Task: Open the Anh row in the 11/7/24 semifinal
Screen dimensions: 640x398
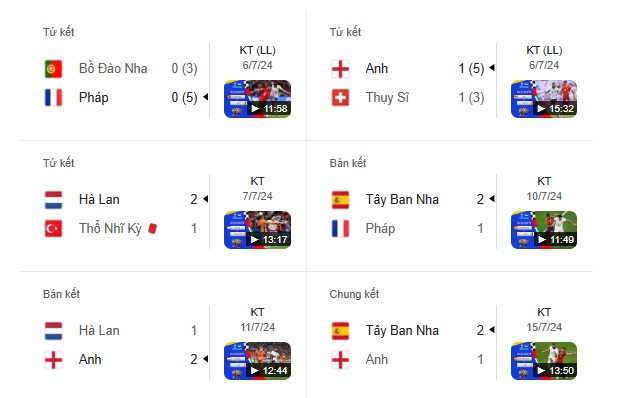Action: pos(122,360)
